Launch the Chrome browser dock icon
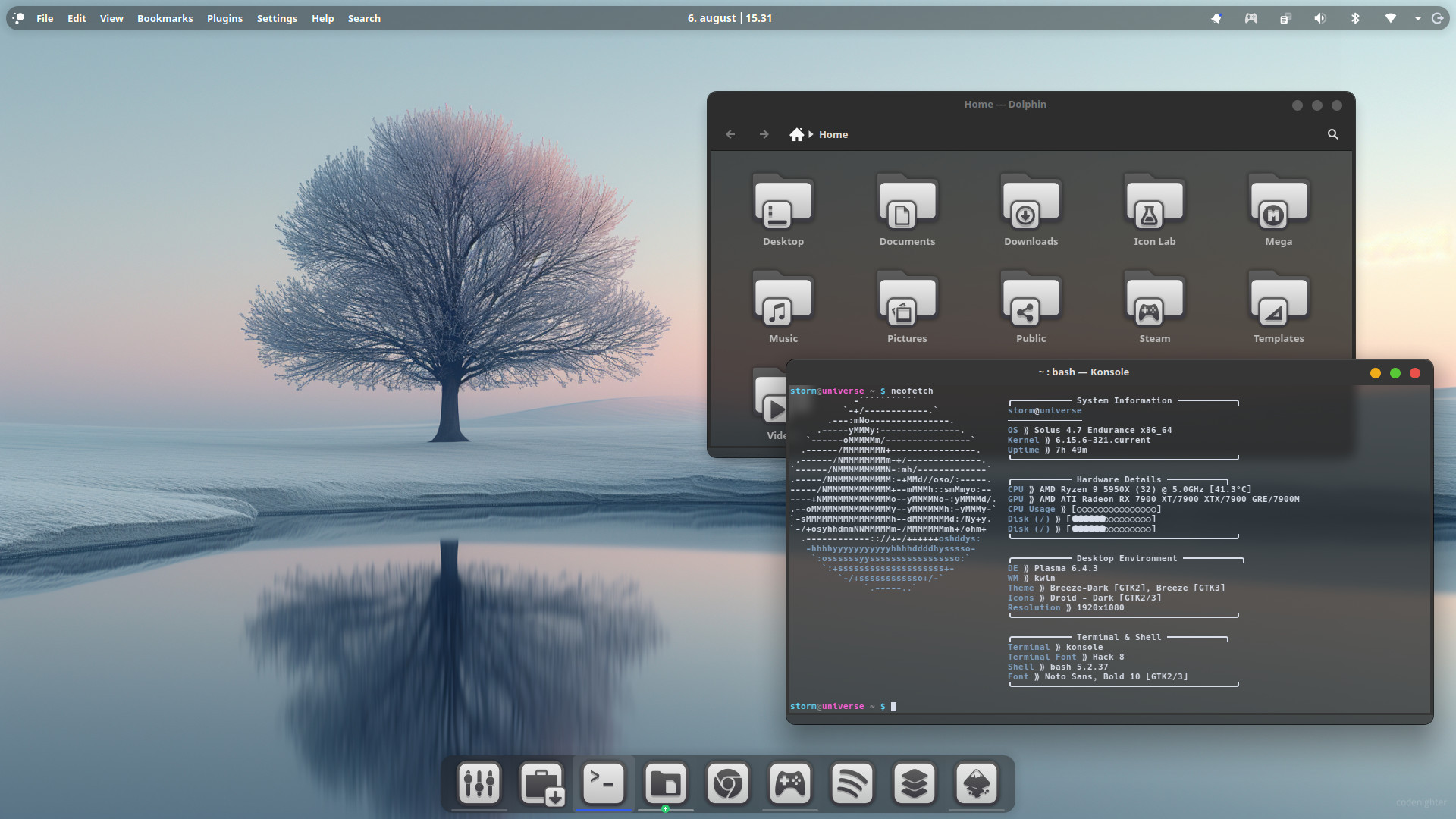The image size is (1456, 819). click(x=728, y=783)
